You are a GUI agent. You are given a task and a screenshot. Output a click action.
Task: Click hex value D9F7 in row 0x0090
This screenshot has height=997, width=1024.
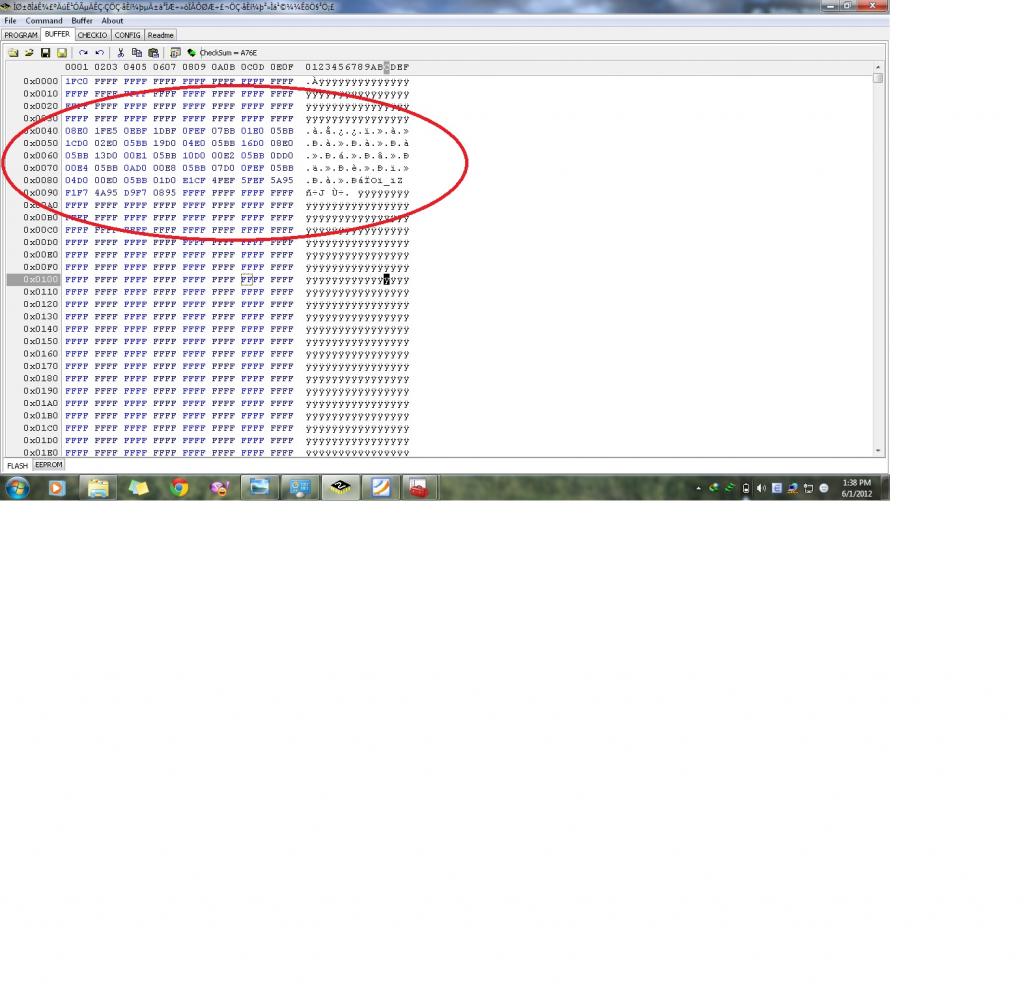(135, 193)
